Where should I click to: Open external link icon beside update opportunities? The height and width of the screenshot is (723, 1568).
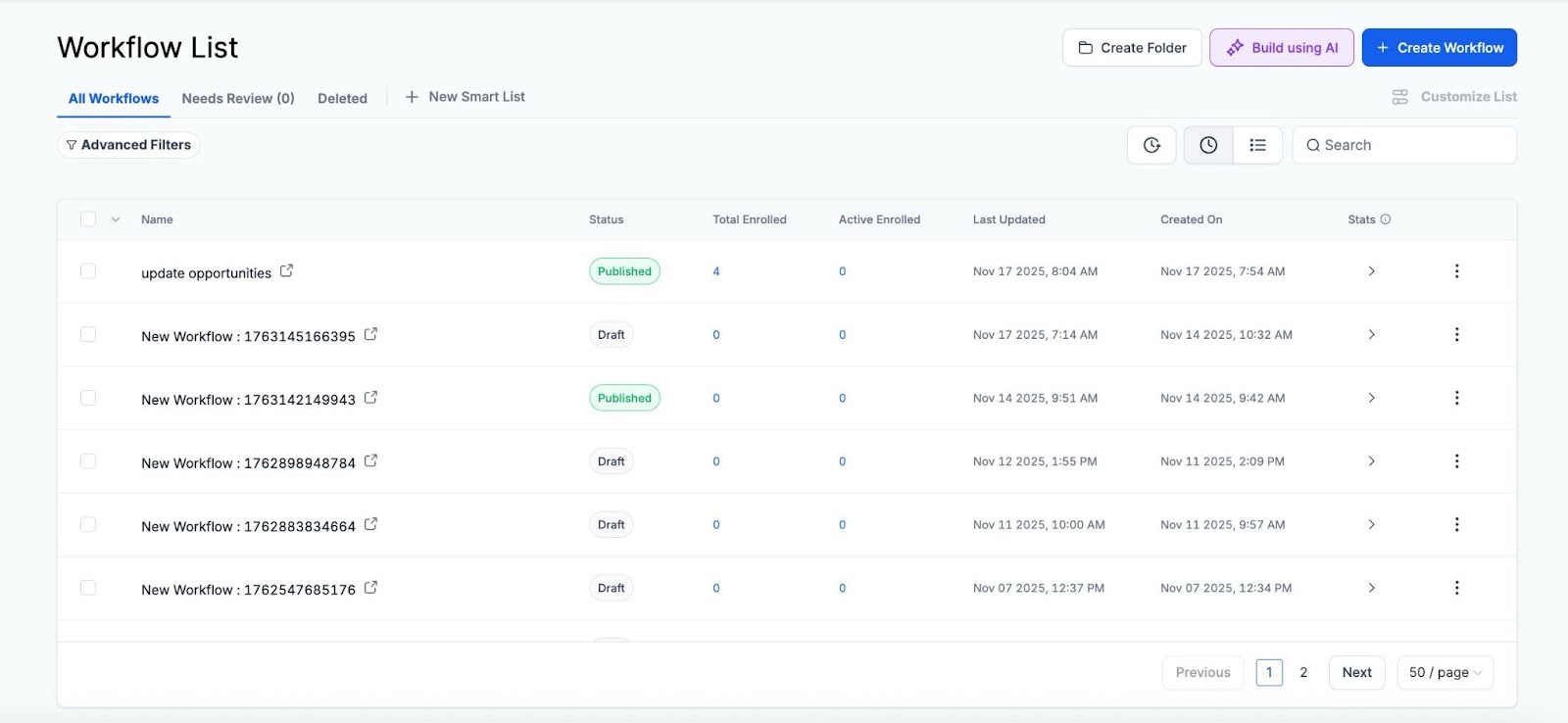tap(286, 271)
